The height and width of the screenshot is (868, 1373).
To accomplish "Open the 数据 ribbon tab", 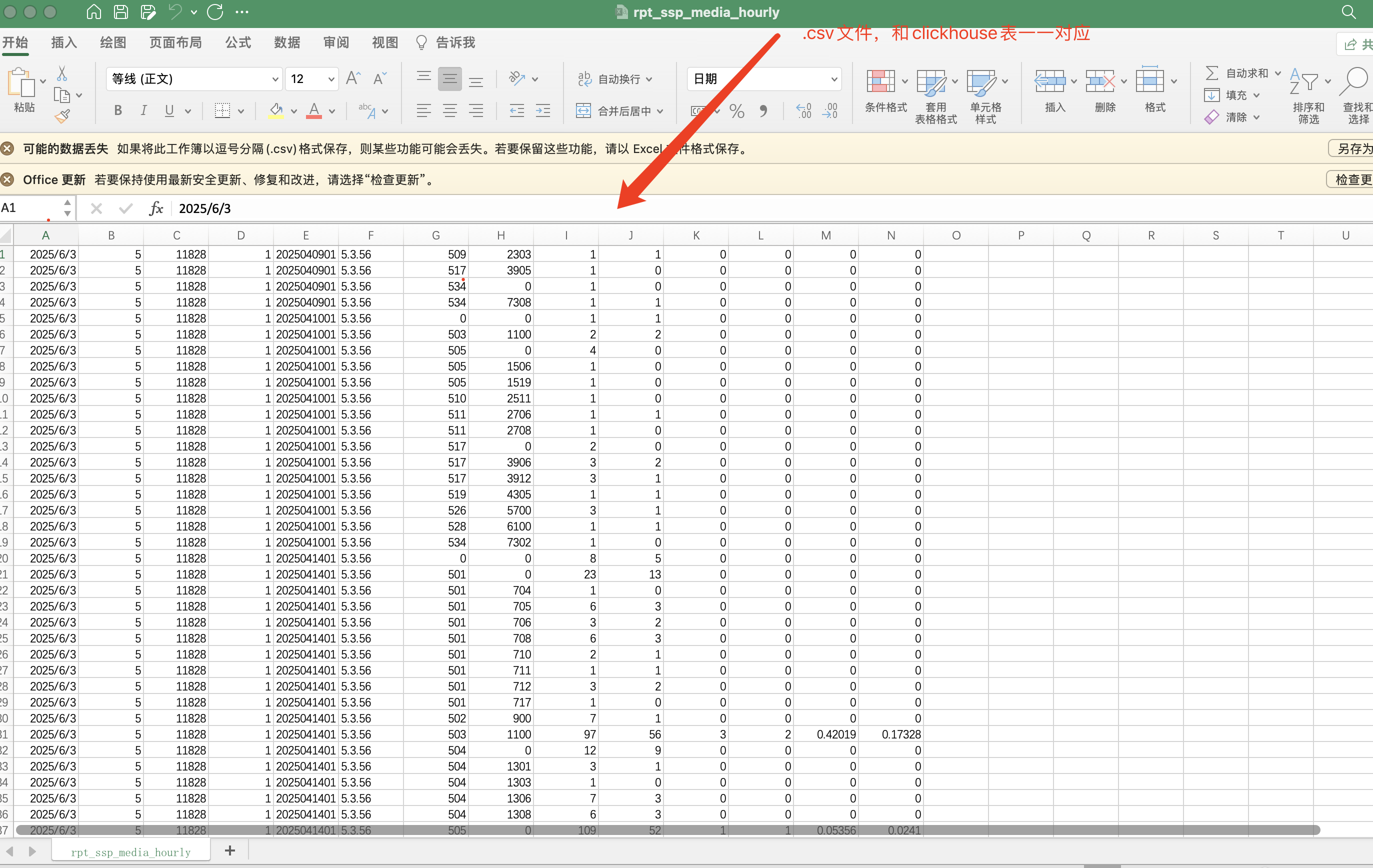I will [287, 43].
